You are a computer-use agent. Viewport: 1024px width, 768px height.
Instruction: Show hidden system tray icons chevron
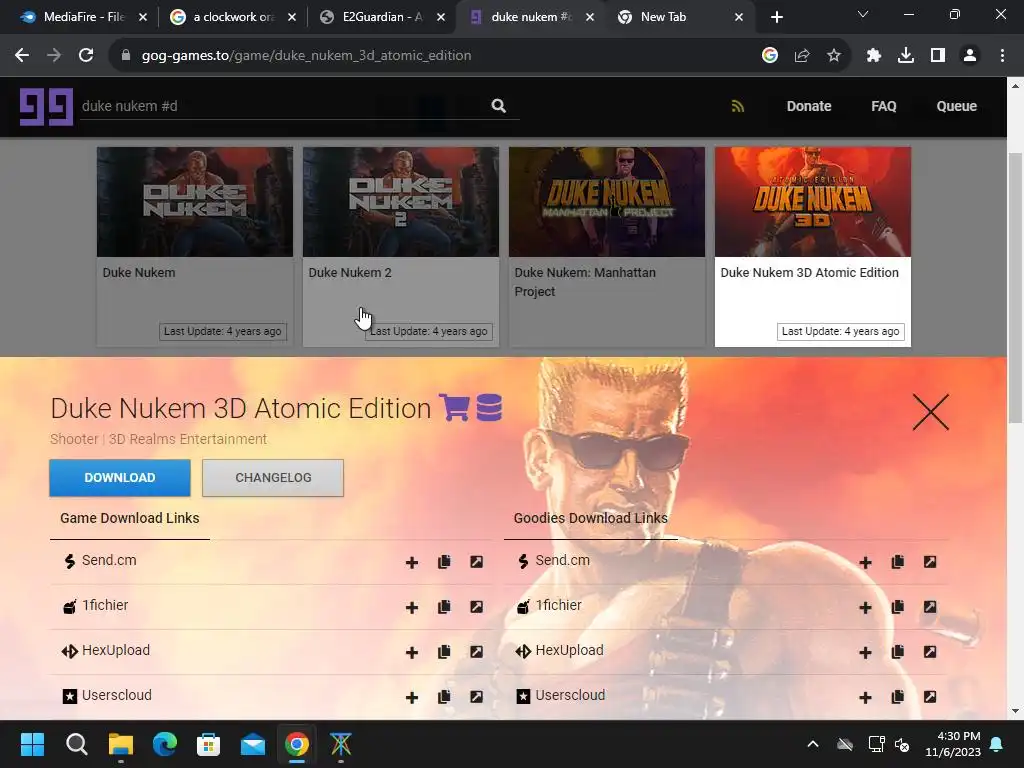812,744
